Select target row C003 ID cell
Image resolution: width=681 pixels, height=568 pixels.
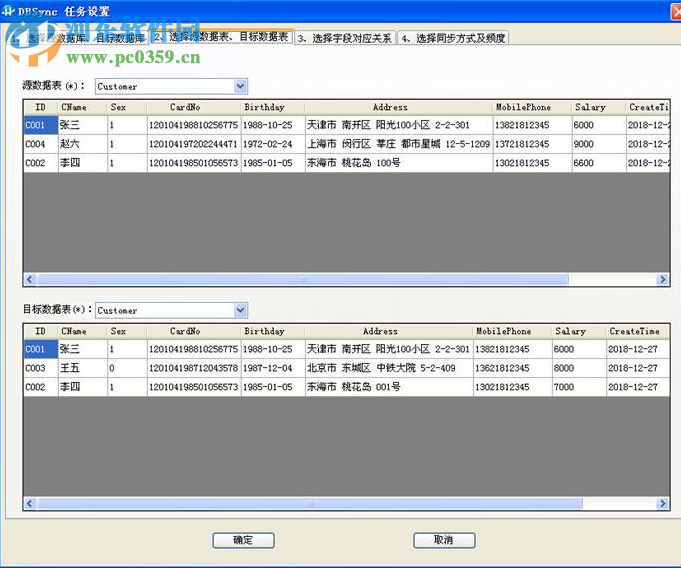click(x=41, y=368)
